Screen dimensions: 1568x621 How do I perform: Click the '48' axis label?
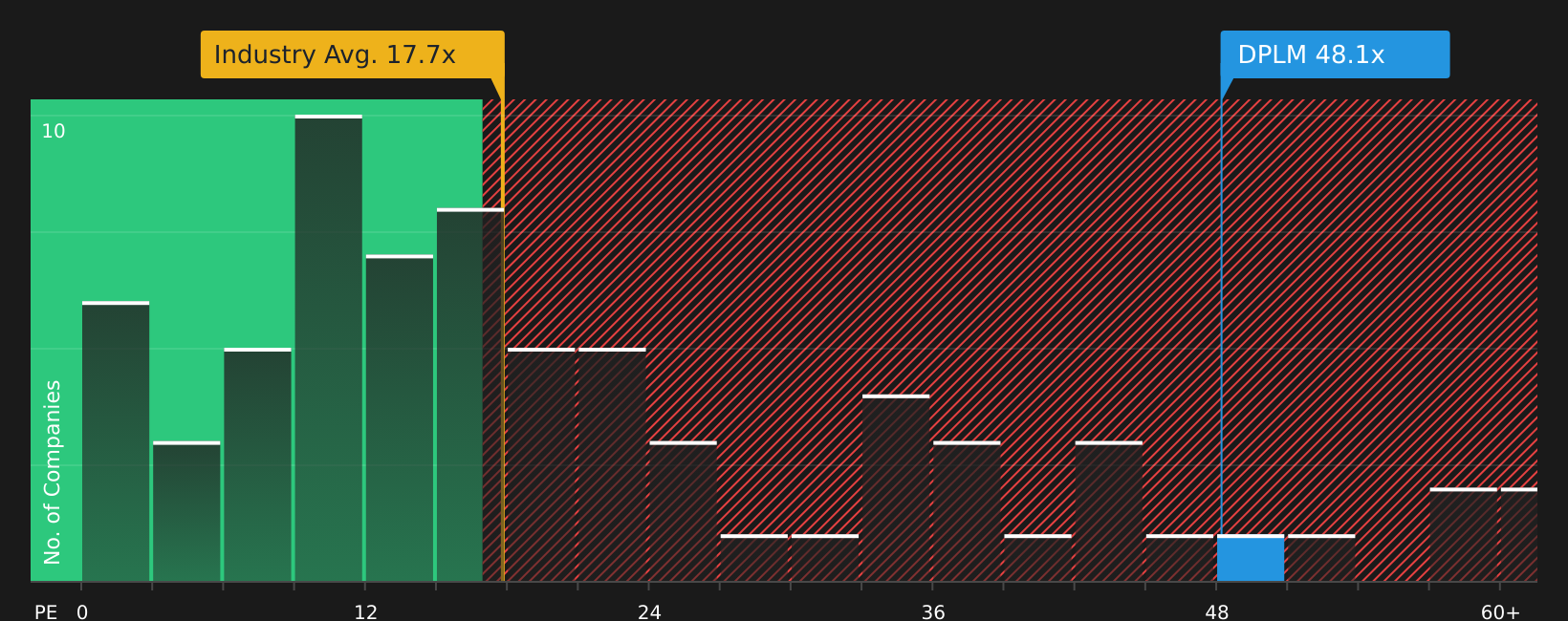[x=1217, y=612]
